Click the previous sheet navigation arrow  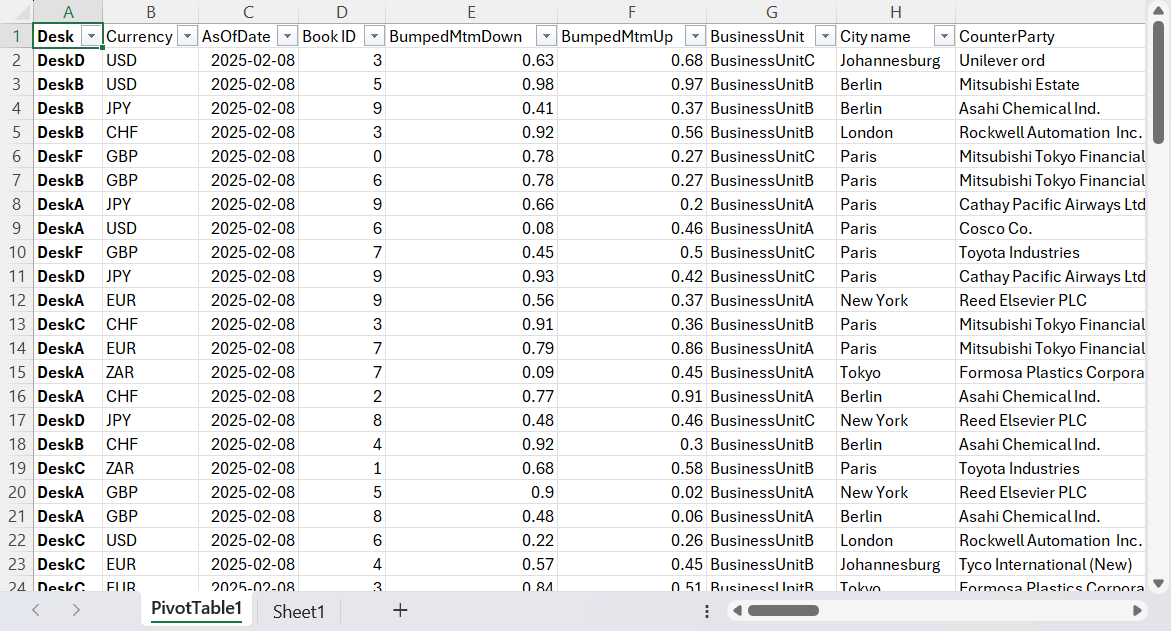(x=36, y=610)
